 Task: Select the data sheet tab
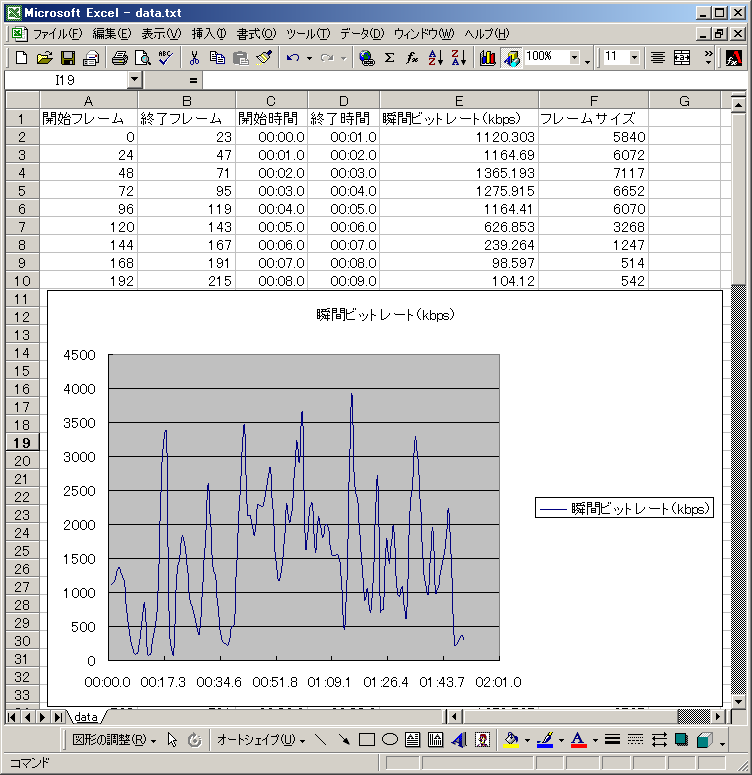click(86, 716)
